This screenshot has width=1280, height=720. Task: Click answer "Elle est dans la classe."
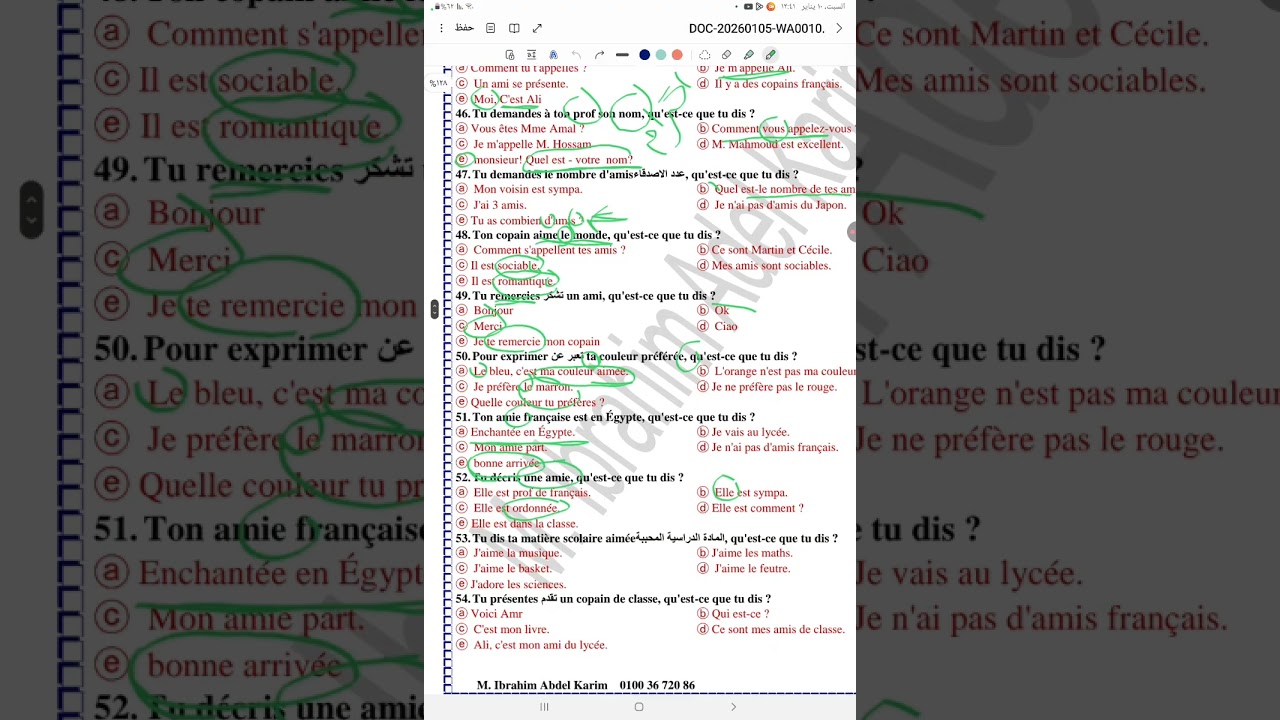[524, 523]
